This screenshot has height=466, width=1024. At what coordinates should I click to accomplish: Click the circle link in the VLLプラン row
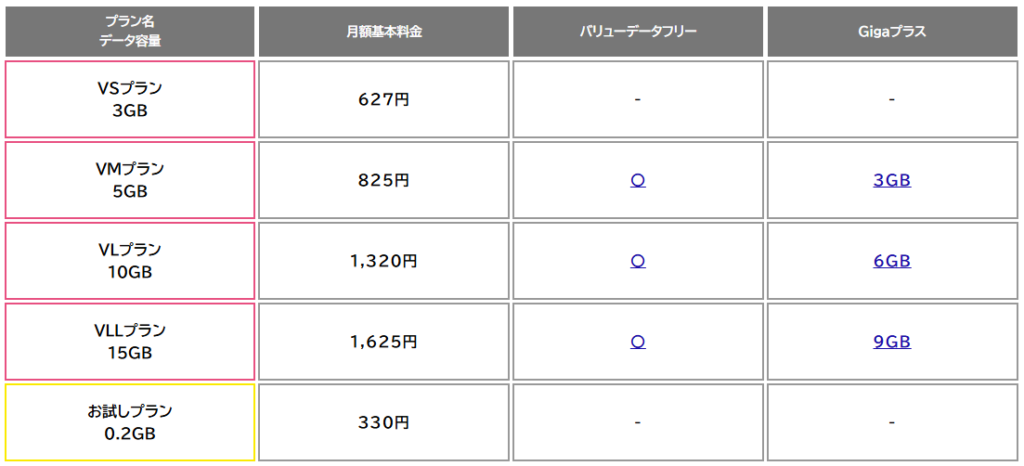638,342
